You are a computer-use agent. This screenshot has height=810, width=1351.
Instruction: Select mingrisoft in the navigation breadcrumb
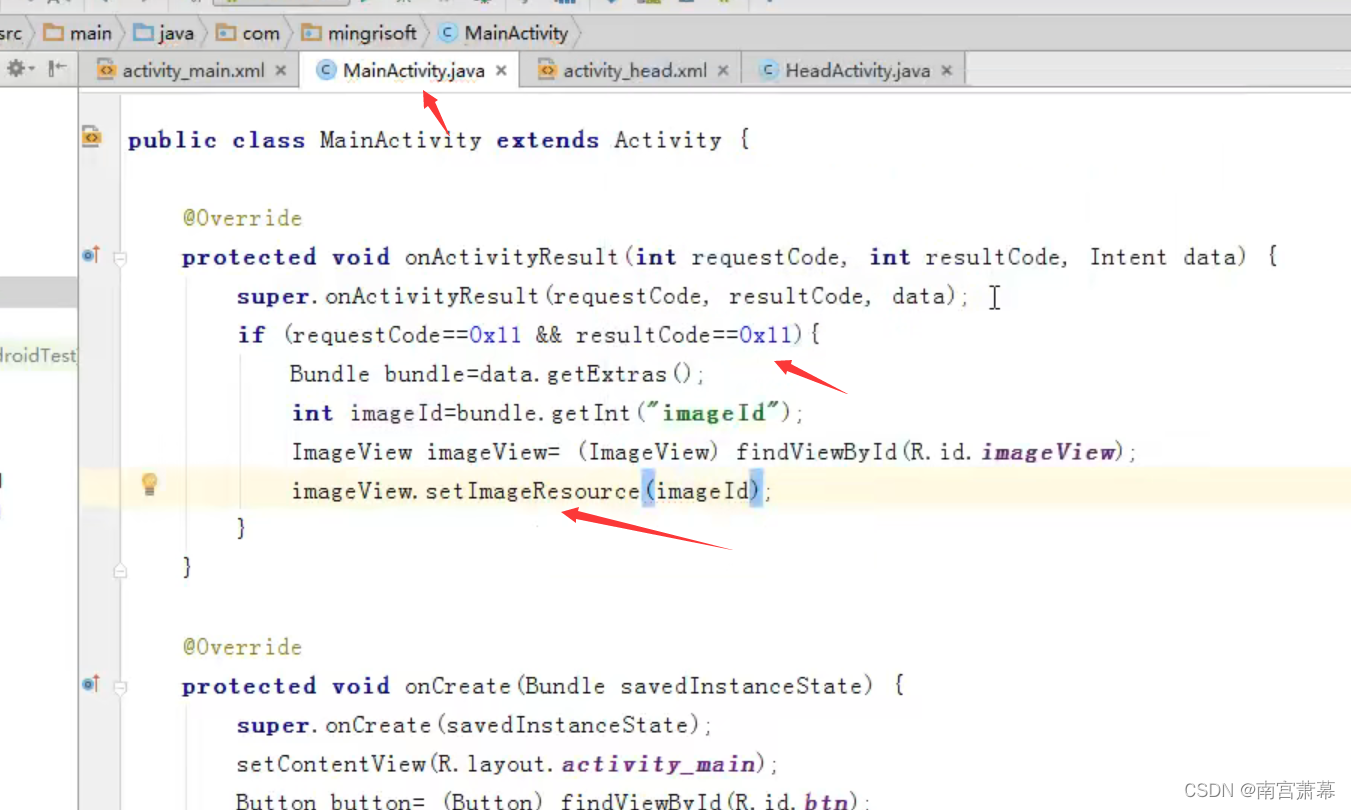(x=372, y=33)
